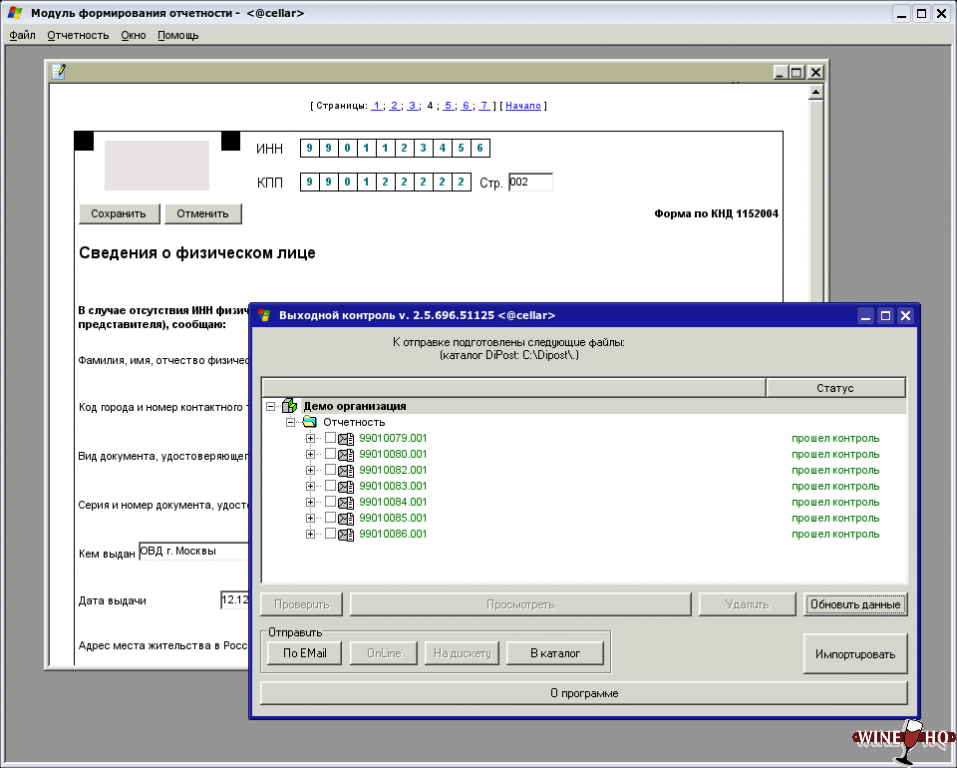Open the Помощь menu
957x768 pixels.
coord(178,35)
